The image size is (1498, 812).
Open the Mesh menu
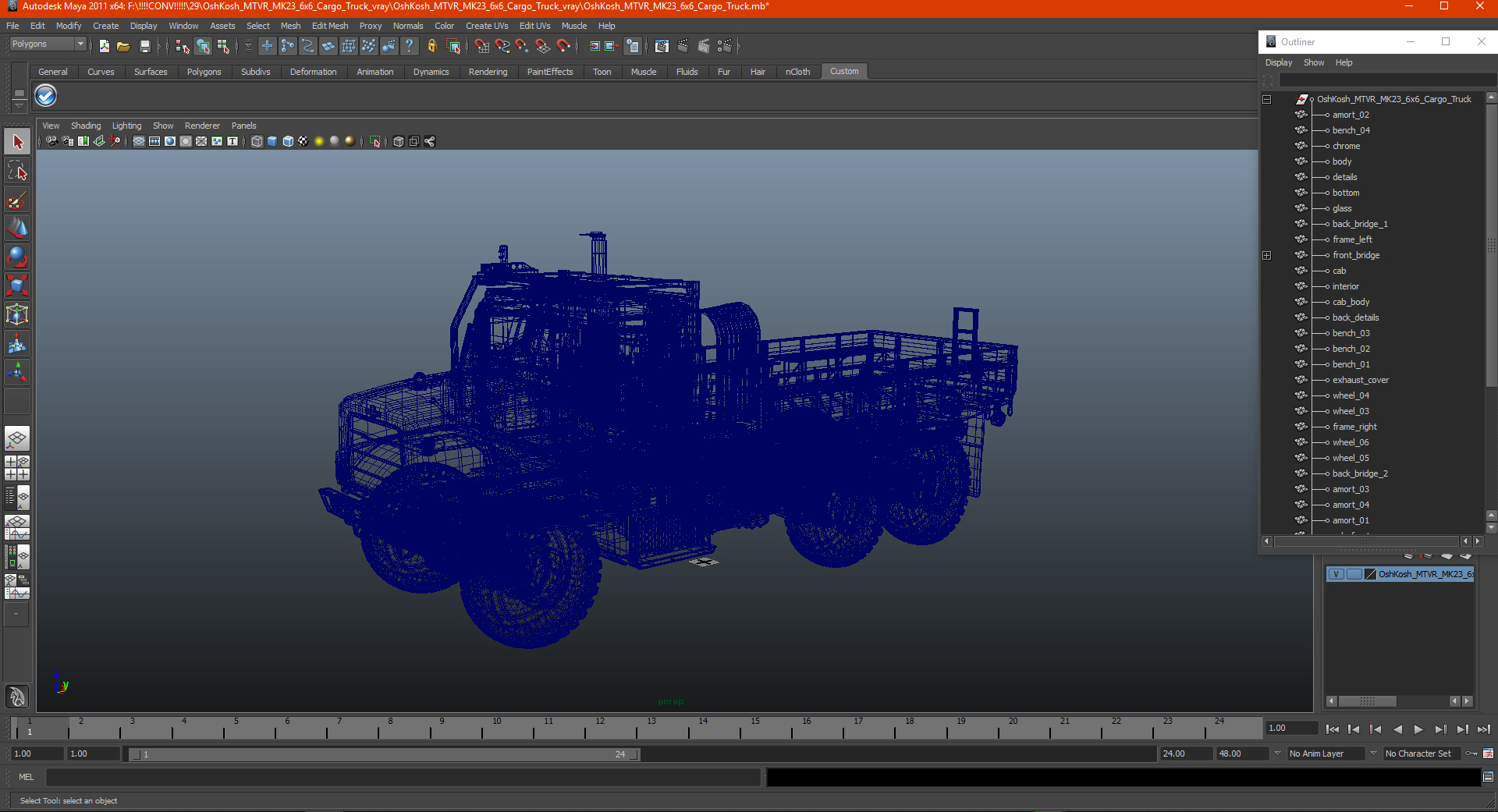click(x=290, y=26)
